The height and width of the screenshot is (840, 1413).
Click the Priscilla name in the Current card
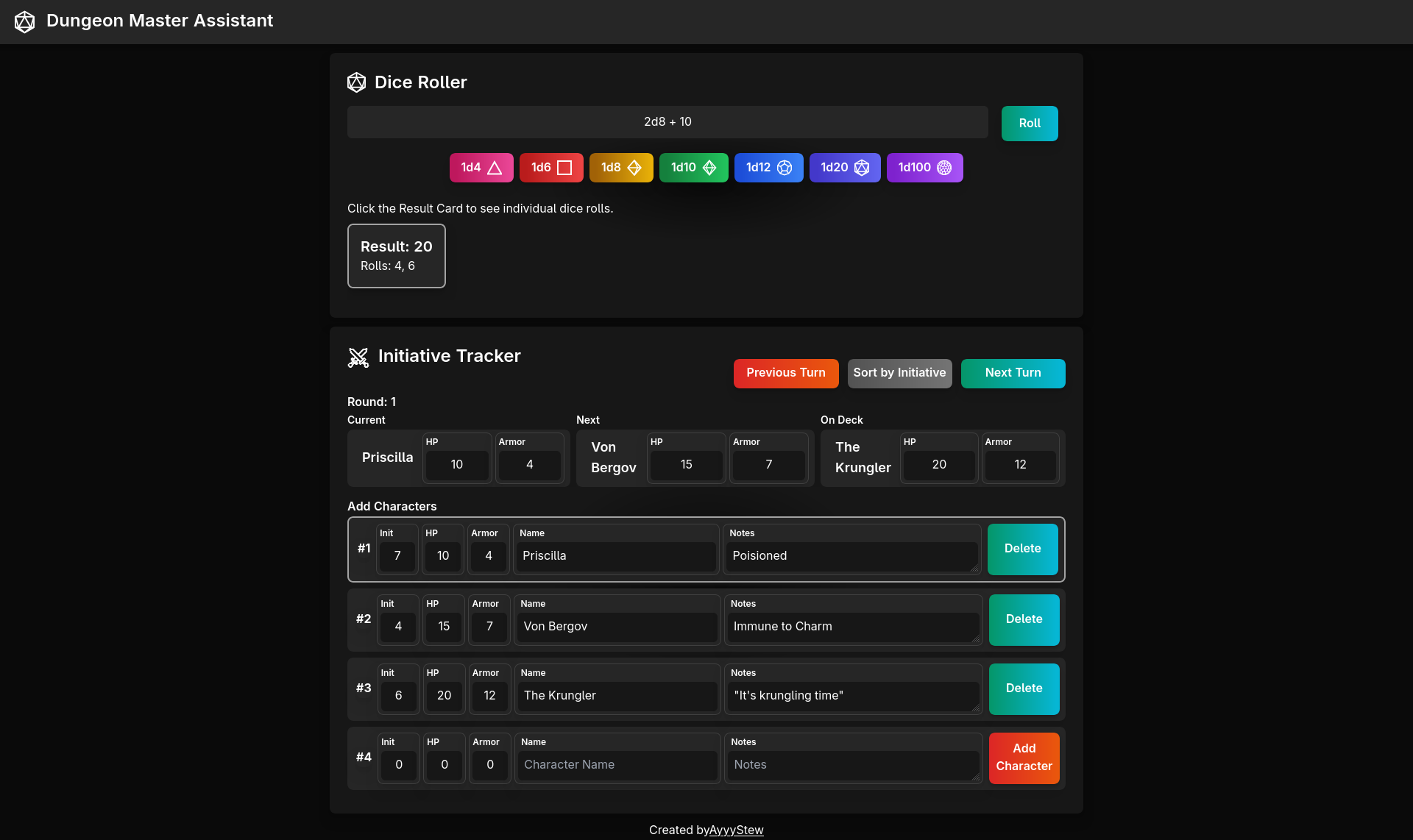(388, 458)
